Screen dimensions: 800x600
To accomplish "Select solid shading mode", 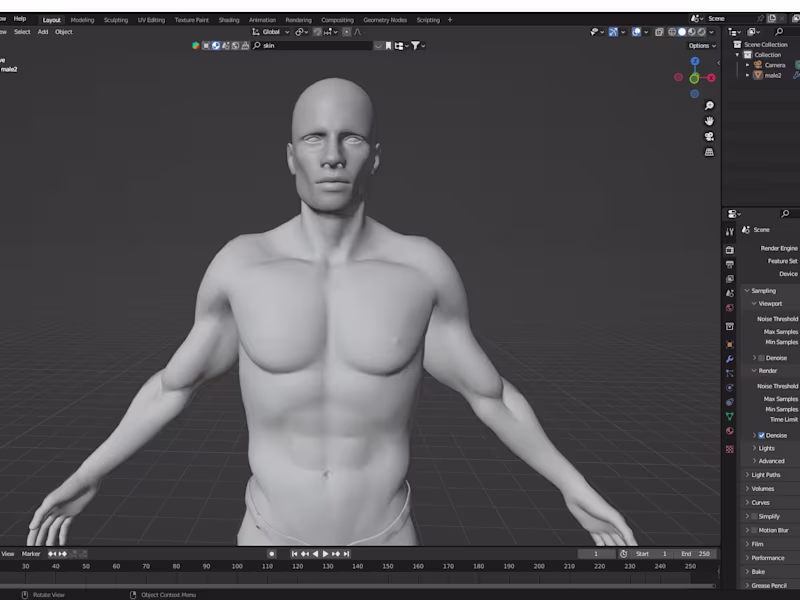I will [682, 32].
